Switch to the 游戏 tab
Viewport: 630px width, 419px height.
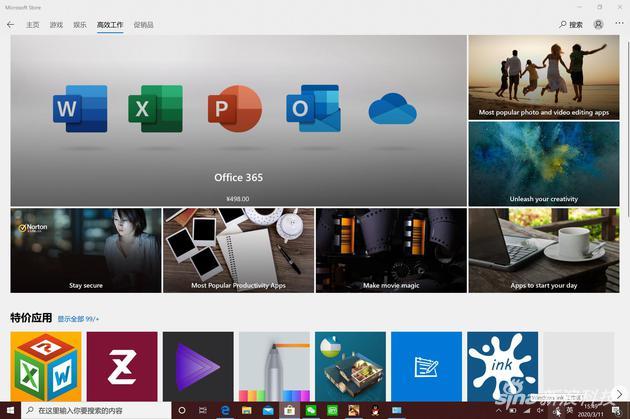56,25
